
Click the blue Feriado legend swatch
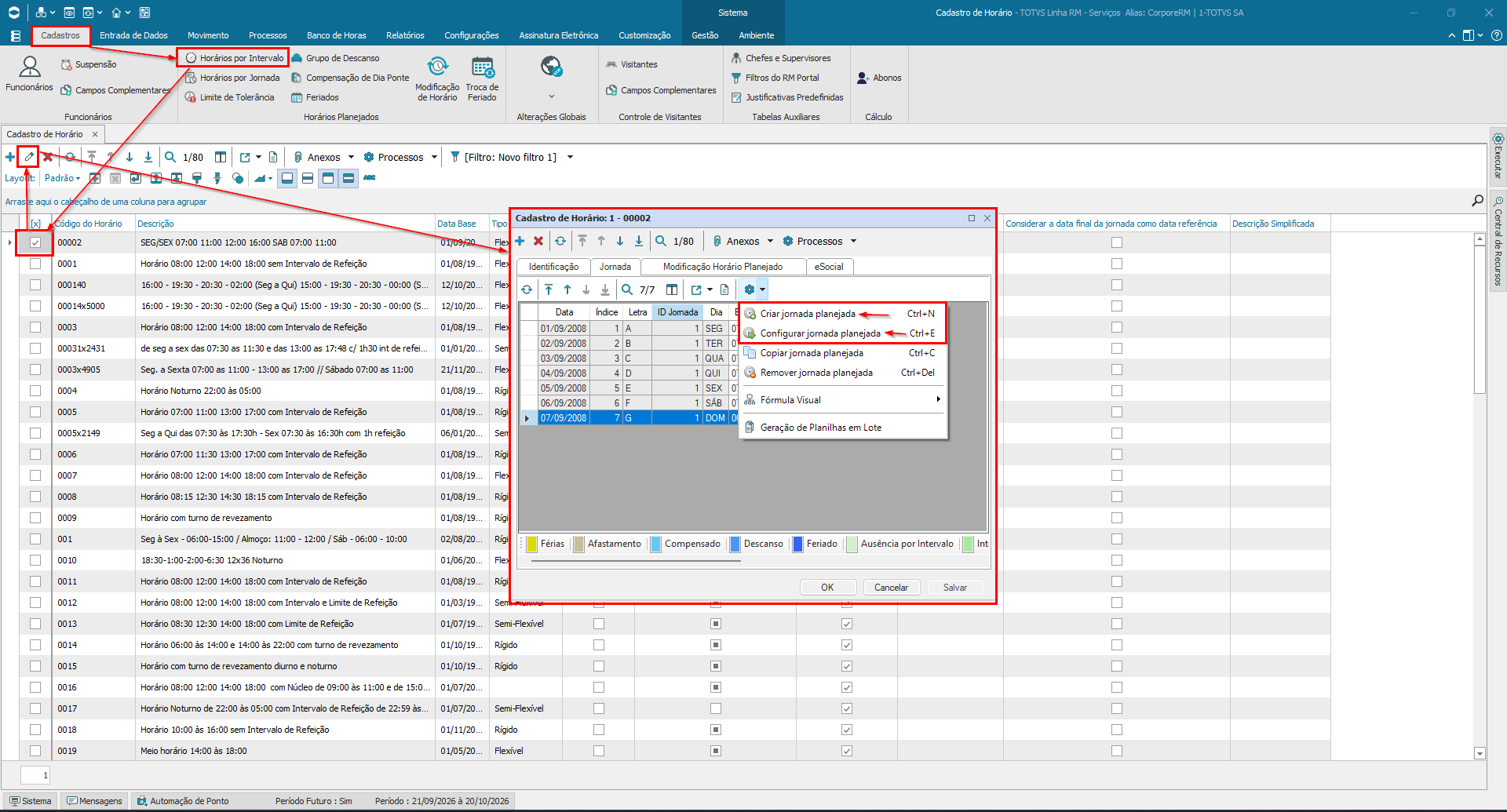click(x=797, y=544)
